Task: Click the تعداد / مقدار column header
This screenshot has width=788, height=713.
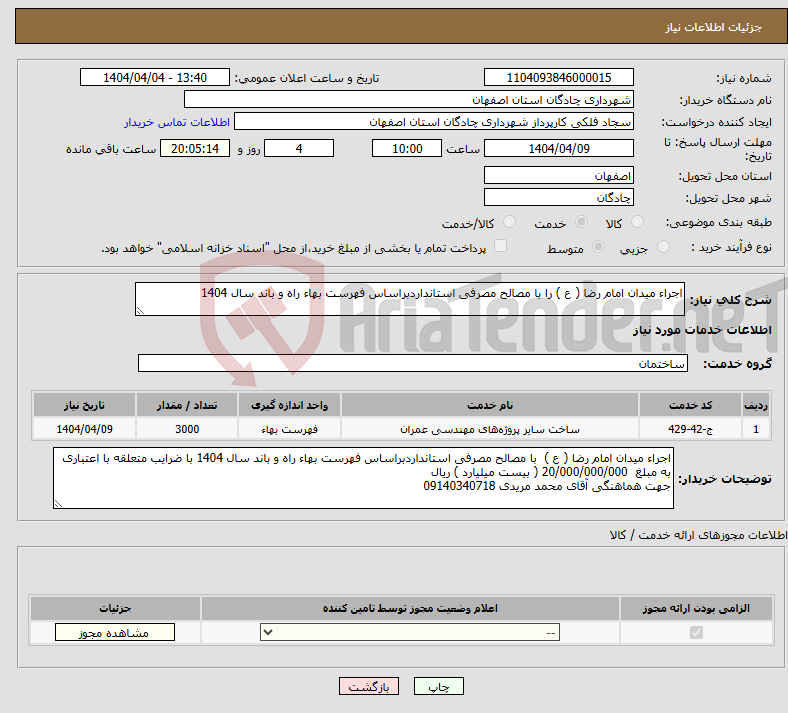Action: coord(187,405)
